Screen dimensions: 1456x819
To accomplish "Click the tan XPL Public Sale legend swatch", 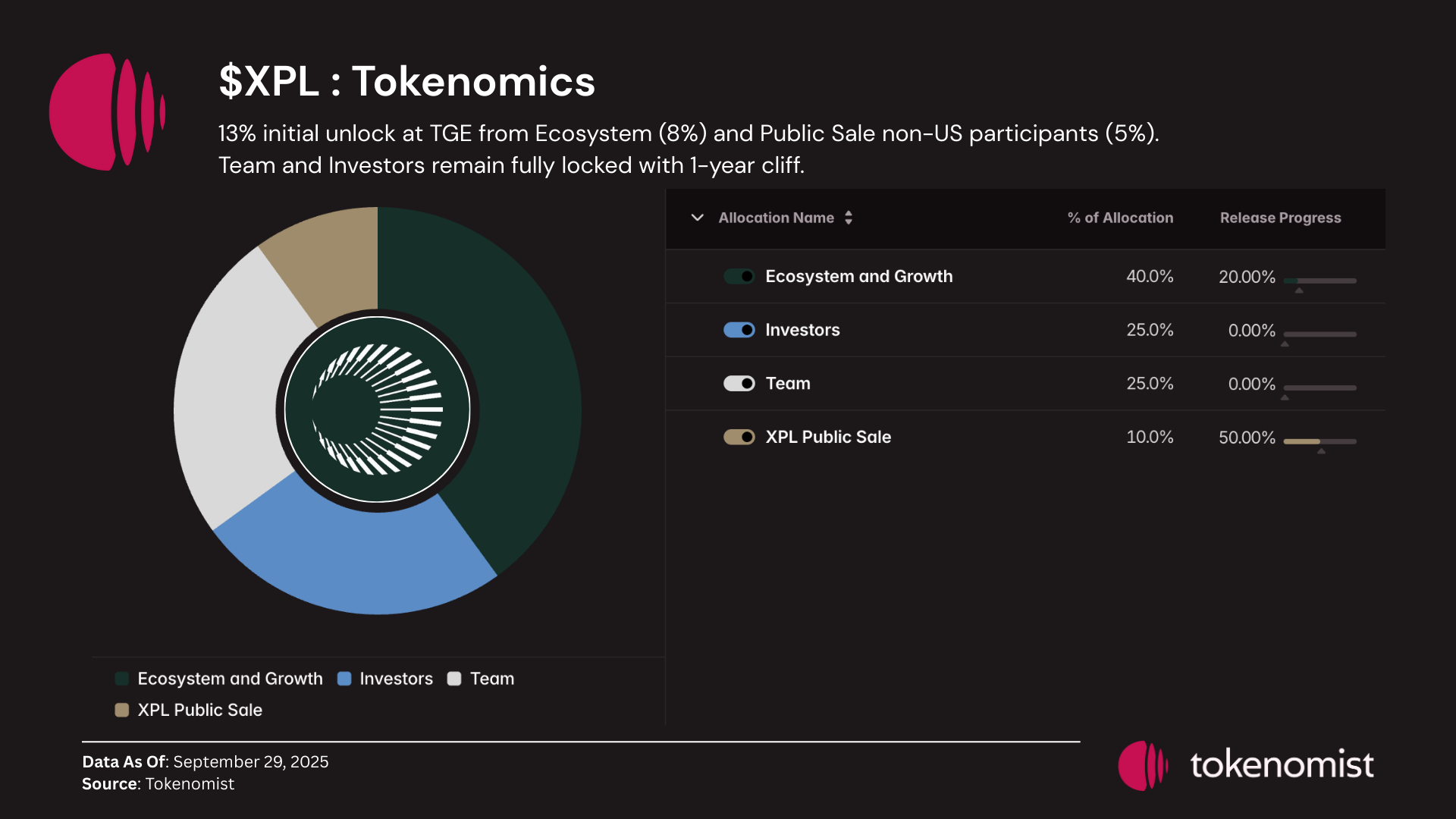I will click(121, 710).
